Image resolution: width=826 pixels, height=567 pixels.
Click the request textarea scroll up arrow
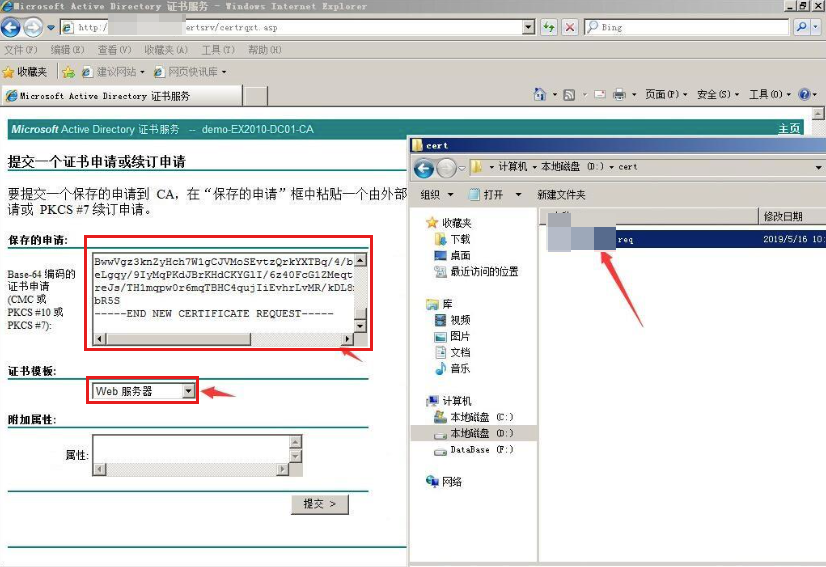tap(360, 260)
